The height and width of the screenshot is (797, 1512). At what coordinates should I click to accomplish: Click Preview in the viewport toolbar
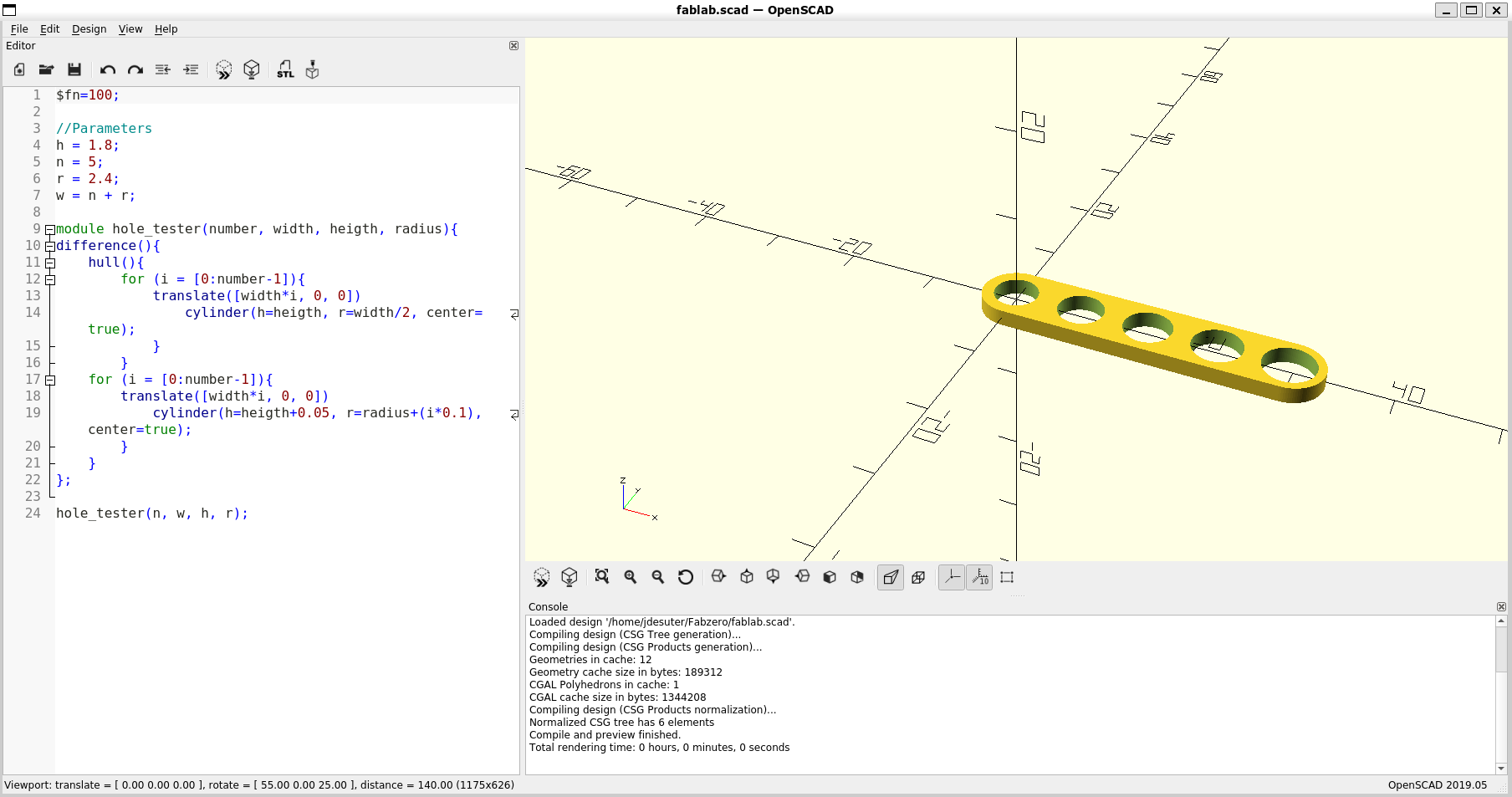(542, 577)
